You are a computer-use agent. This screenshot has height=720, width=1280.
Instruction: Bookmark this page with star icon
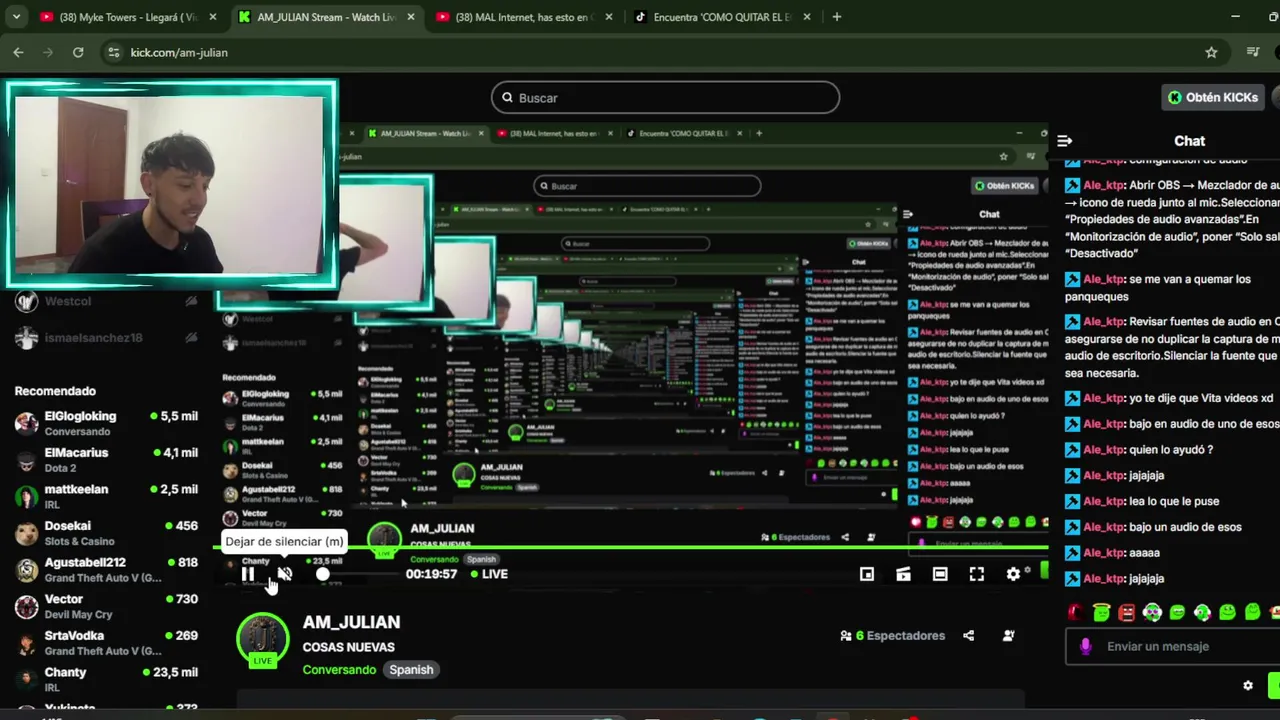1211,52
